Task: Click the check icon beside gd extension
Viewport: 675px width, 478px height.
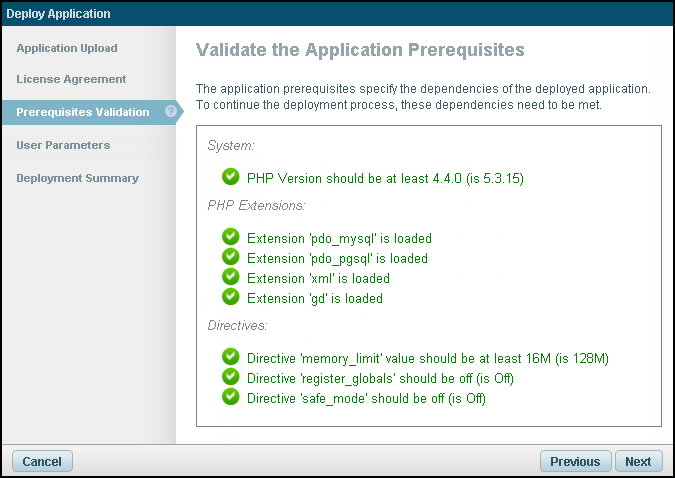Action: (231, 297)
